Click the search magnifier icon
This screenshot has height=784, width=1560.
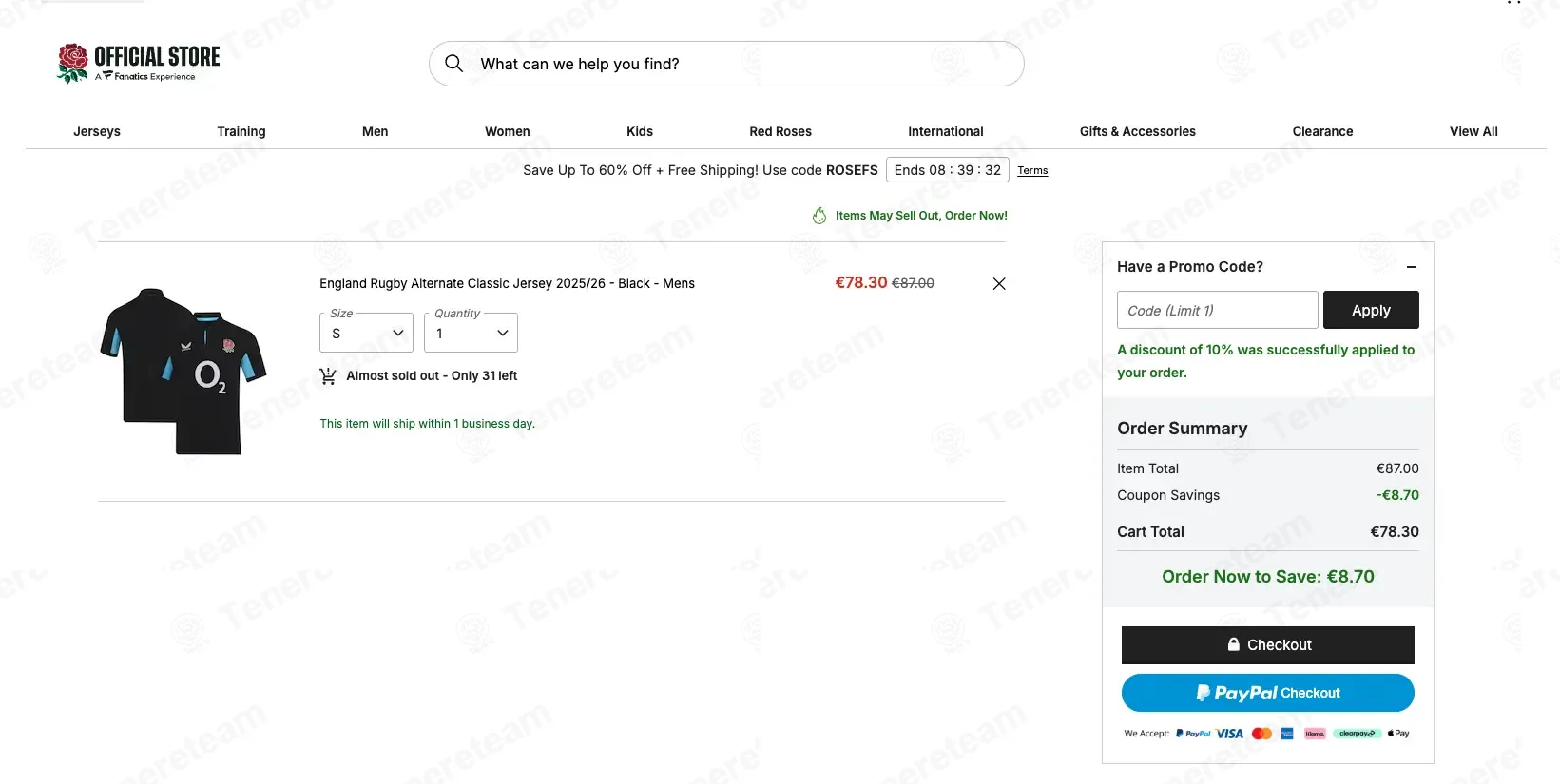coord(454,64)
